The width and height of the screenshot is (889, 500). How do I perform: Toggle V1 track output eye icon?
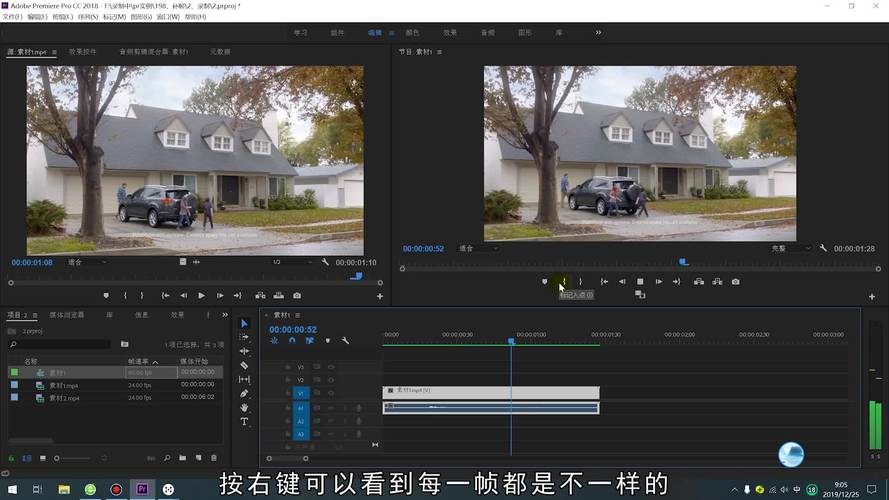point(331,393)
